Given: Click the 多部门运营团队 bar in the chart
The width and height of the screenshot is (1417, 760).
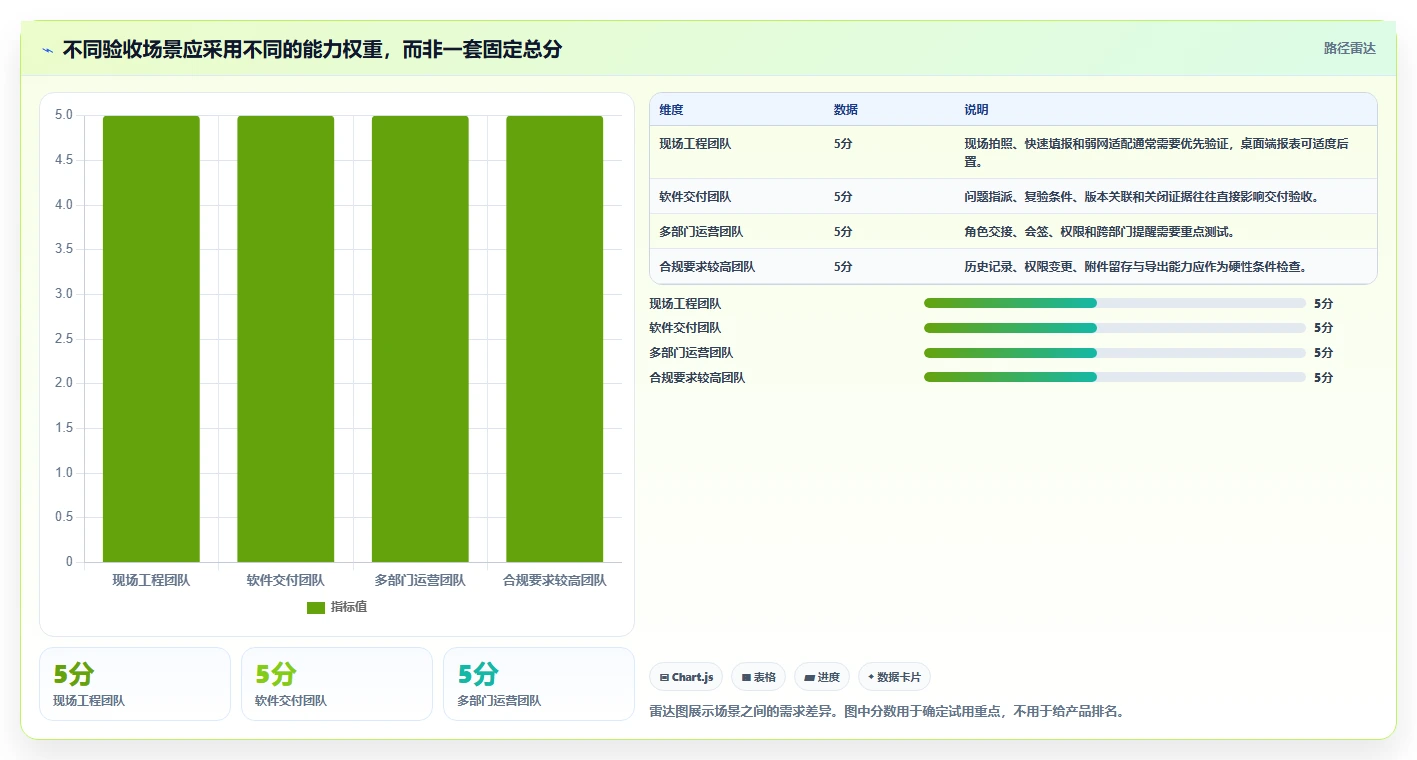Looking at the screenshot, I should [x=420, y=339].
